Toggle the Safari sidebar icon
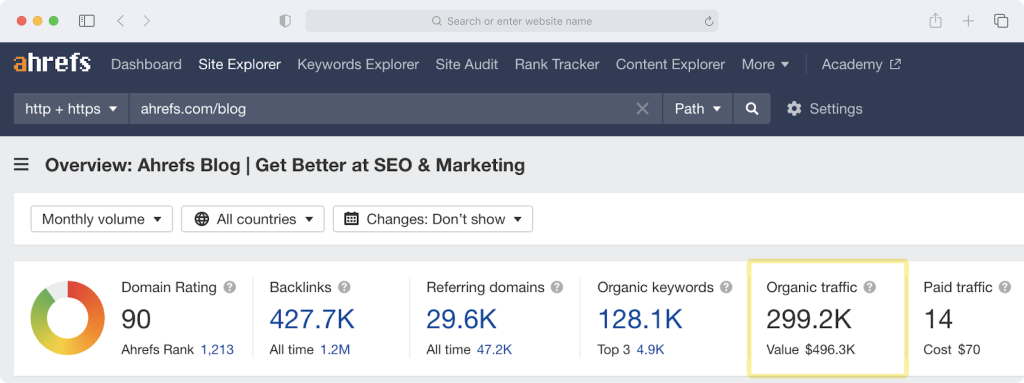1024x383 pixels. click(x=86, y=21)
